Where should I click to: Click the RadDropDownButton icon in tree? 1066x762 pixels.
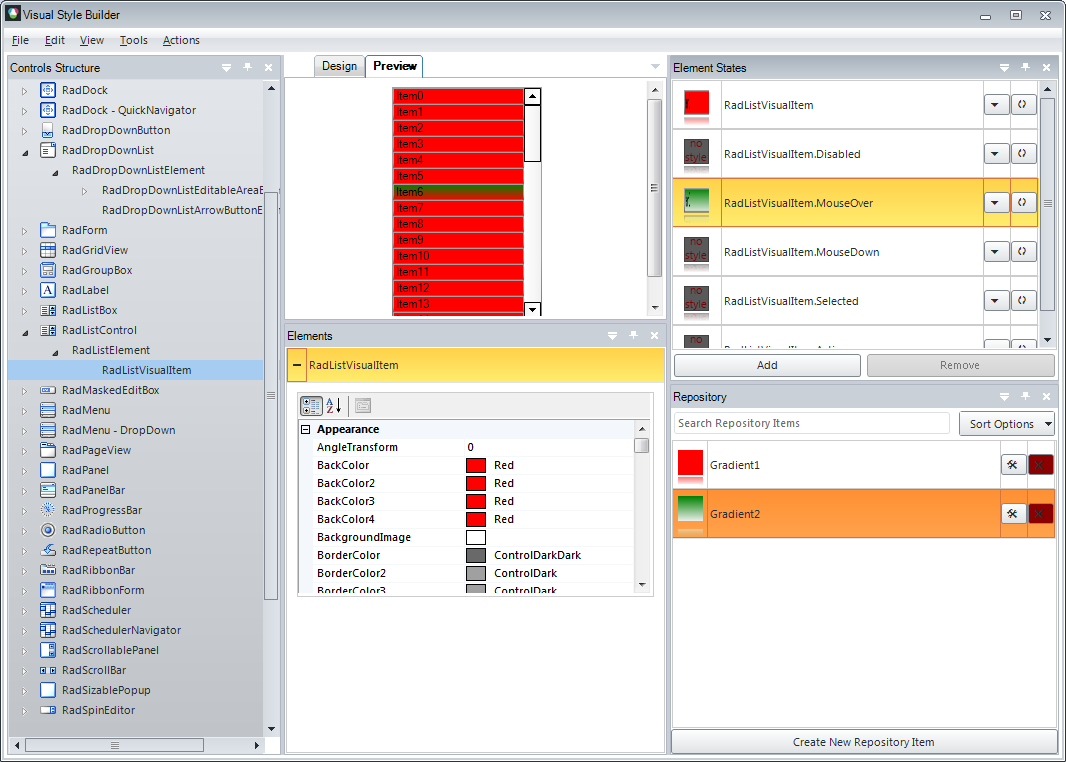(x=48, y=130)
